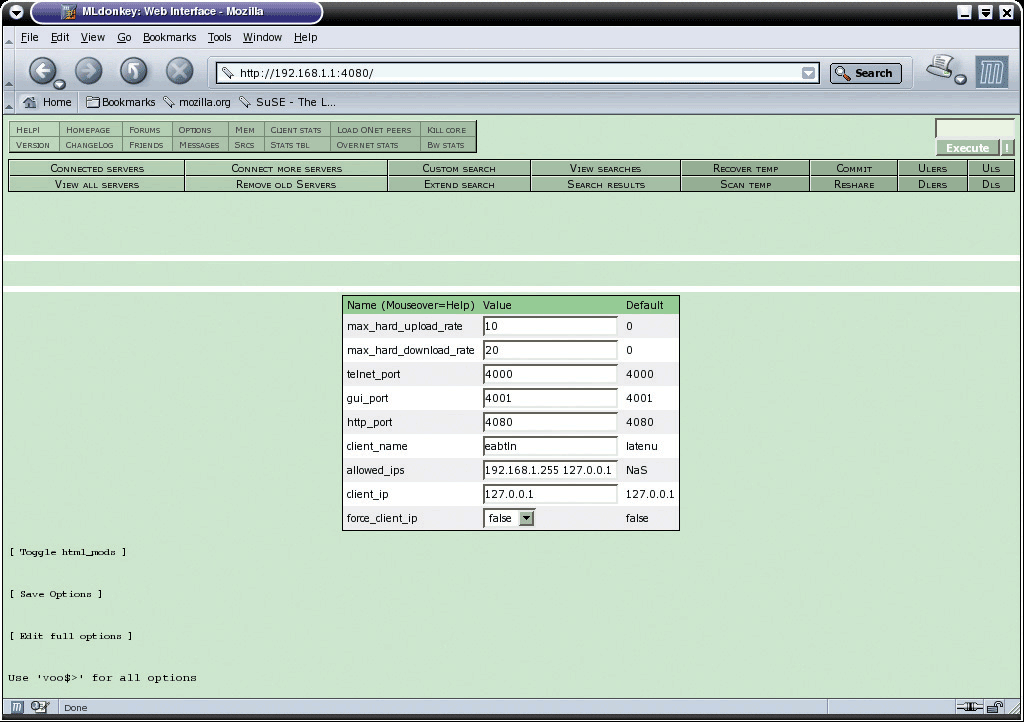Screen dimensions: 1024x722
Task: Click View all servers button
Action: 97,184
